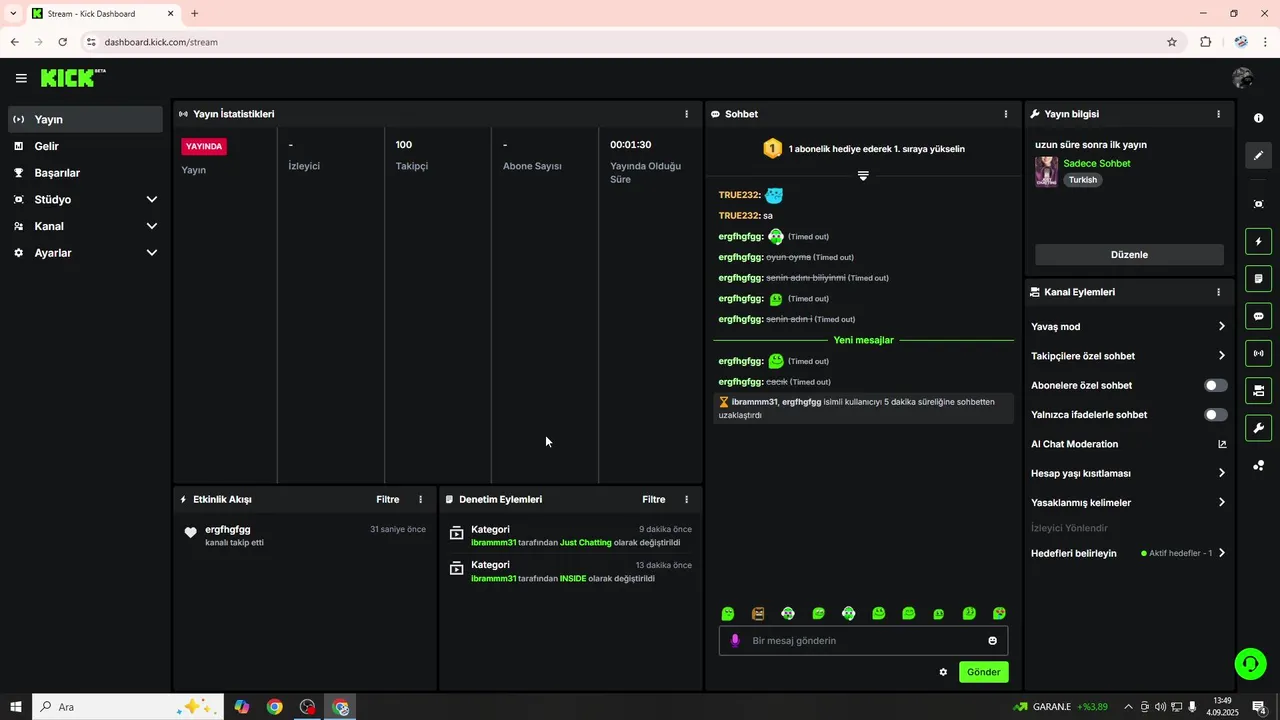The width and height of the screenshot is (1280, 720).
Task: Click the pencil edit icon in the right sidebar
Action: 1258,156
